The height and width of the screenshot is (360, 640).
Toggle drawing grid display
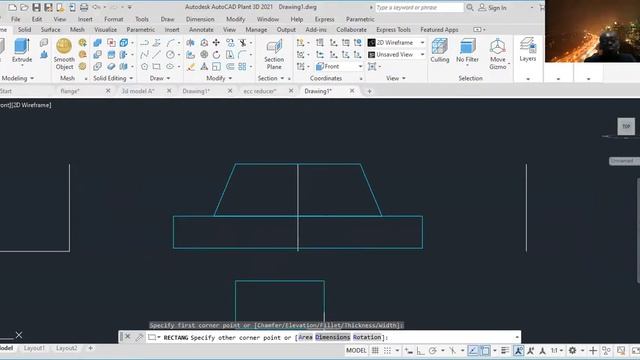[375, 350]
